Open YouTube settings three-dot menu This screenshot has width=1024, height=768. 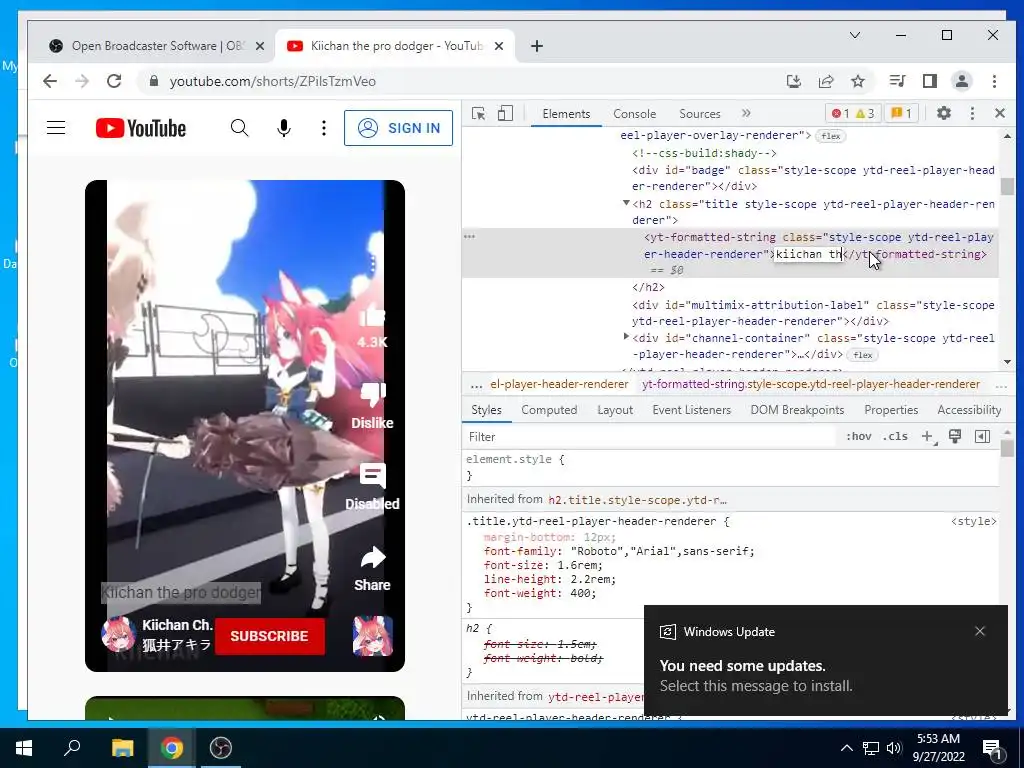[324, 128]
